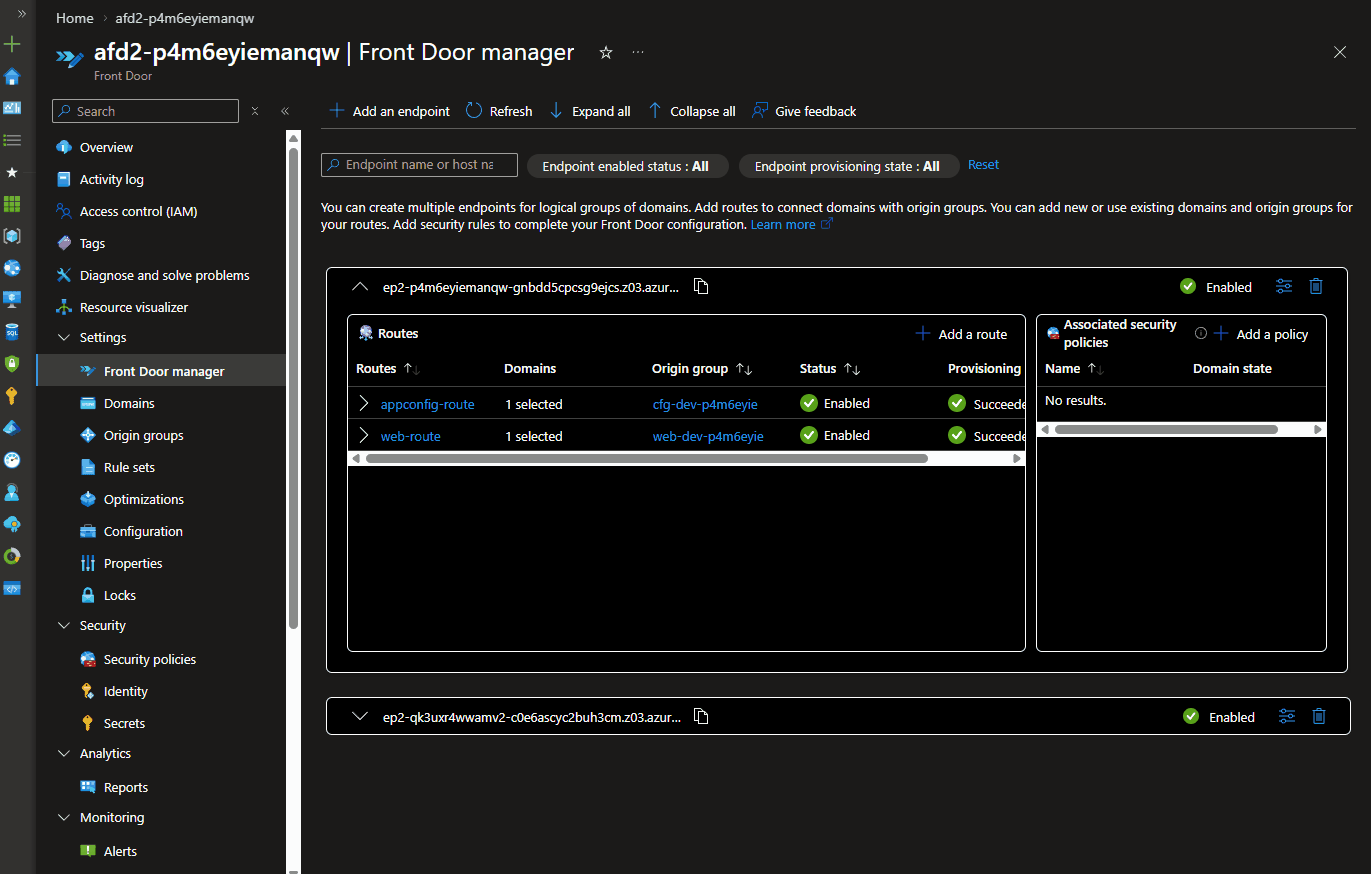Open the Endpoint enabled status filter dropdown
This screenshot has height=874, width=1371.
coord(627,166)
